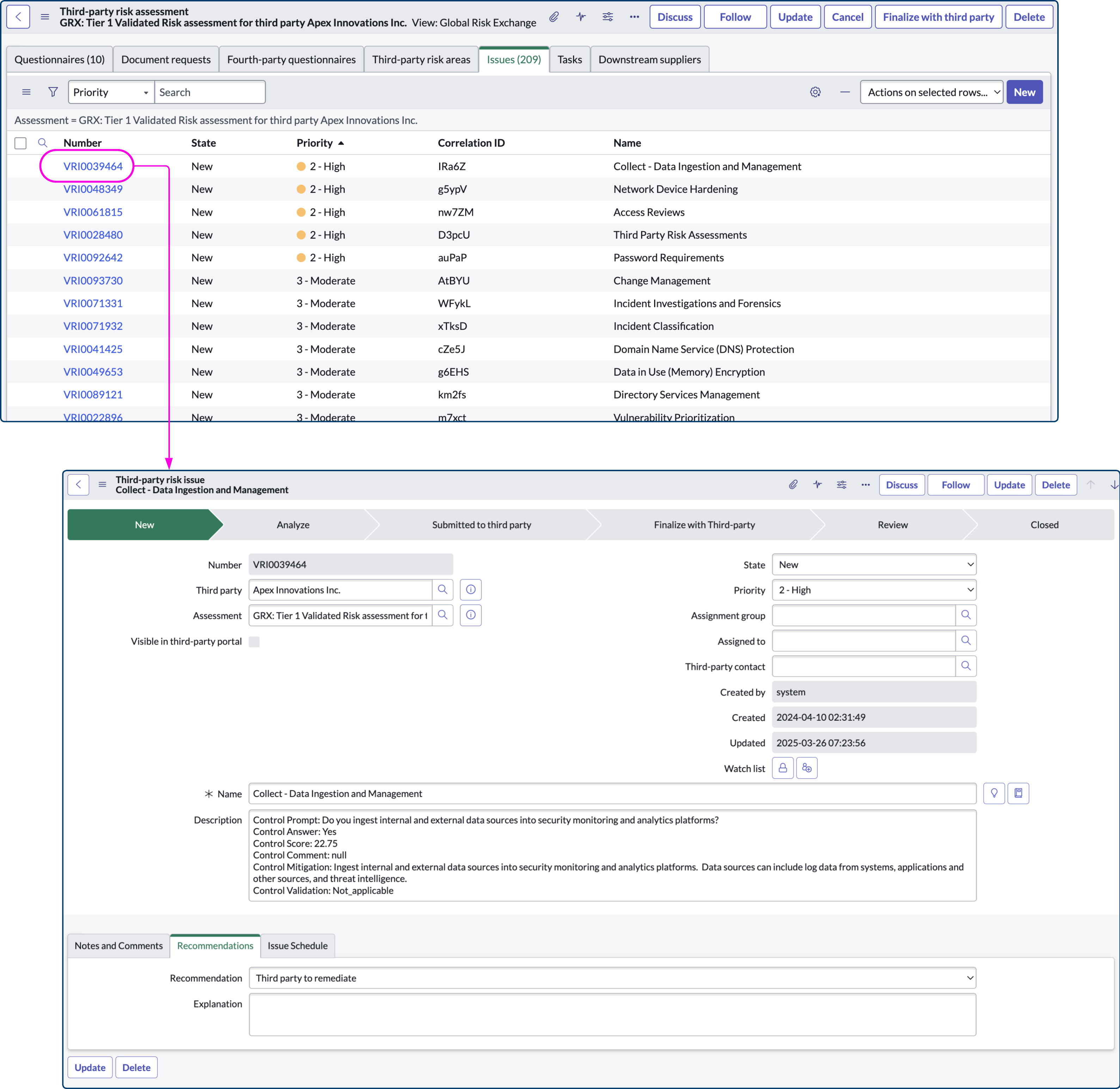Open the Issue Schedule tab
The width and height of the screenshot is (1120, 1089).
(297, 946)
